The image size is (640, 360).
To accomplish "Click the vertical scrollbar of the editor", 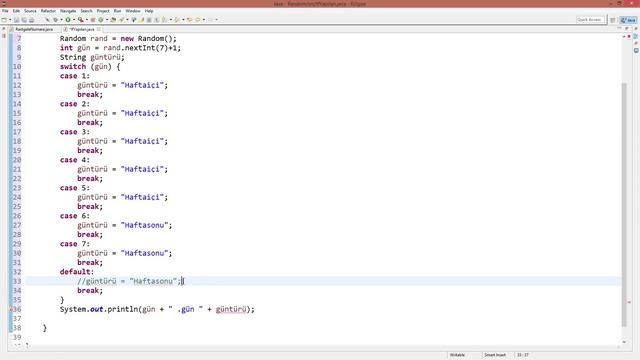I will (x=624, y=204).
